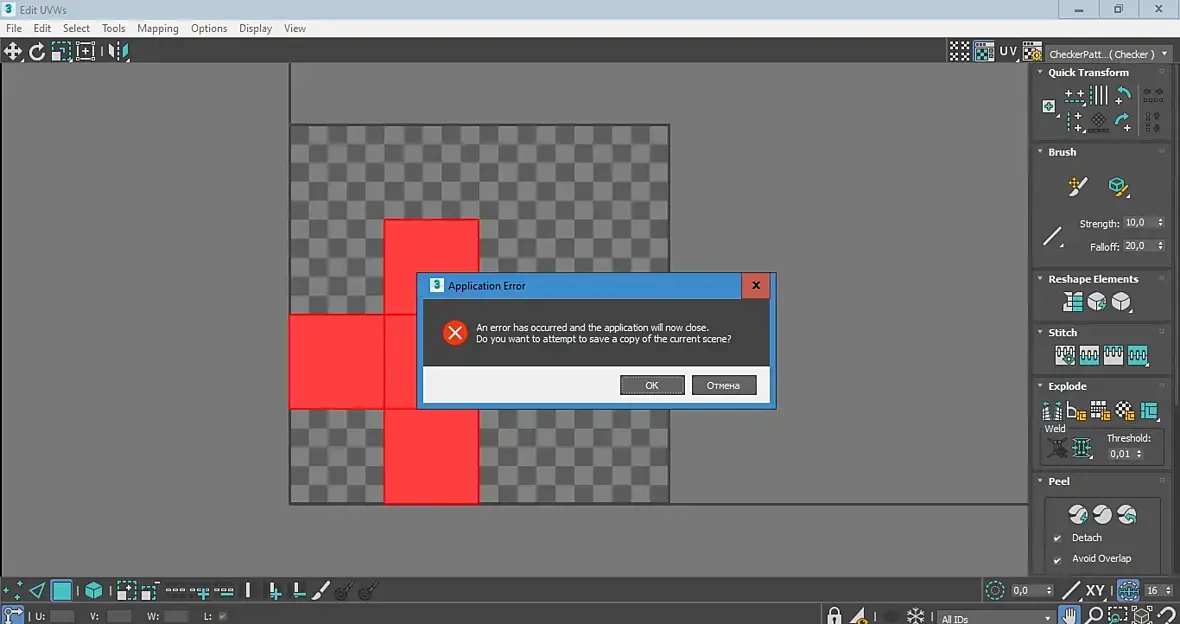The width and height of the screenshot is (1180, 624).
Task: Toggle the checker map display icon
Action: 984,51
